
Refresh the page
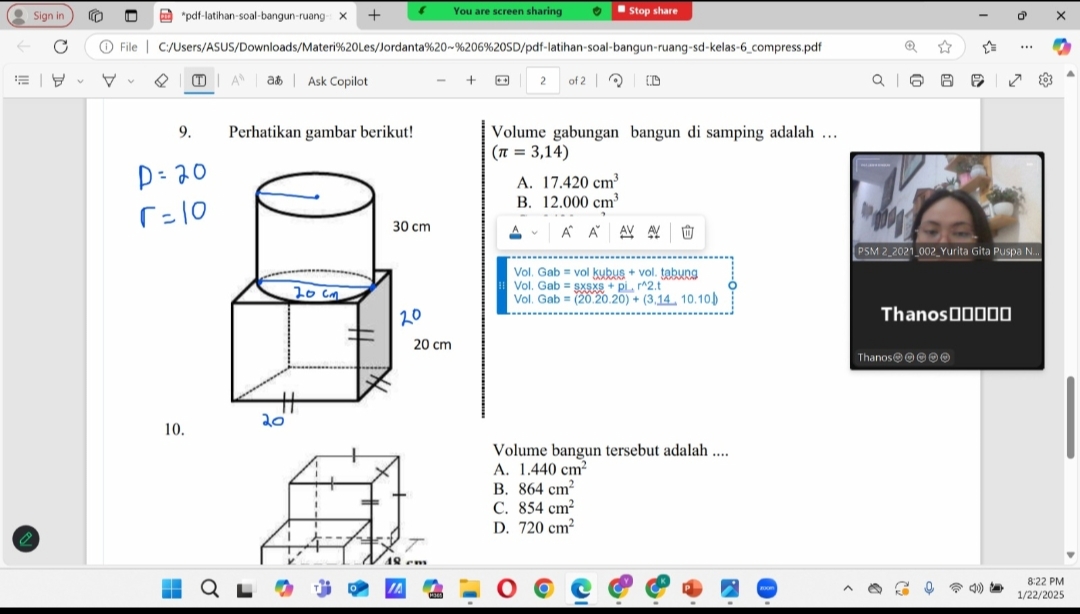[x=61, y=47]
